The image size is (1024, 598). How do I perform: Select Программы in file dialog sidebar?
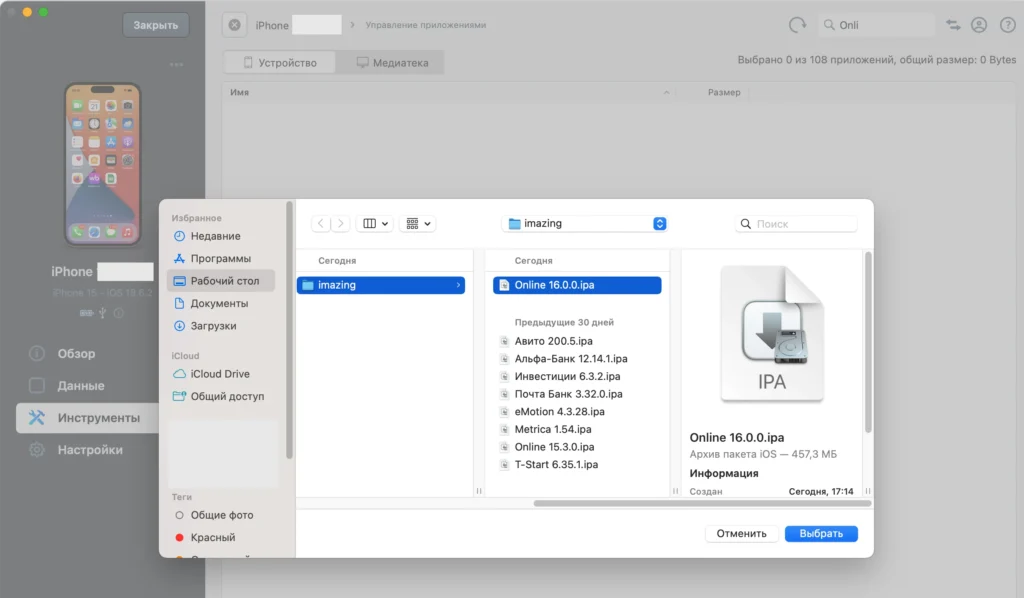[x=221, y=259]
